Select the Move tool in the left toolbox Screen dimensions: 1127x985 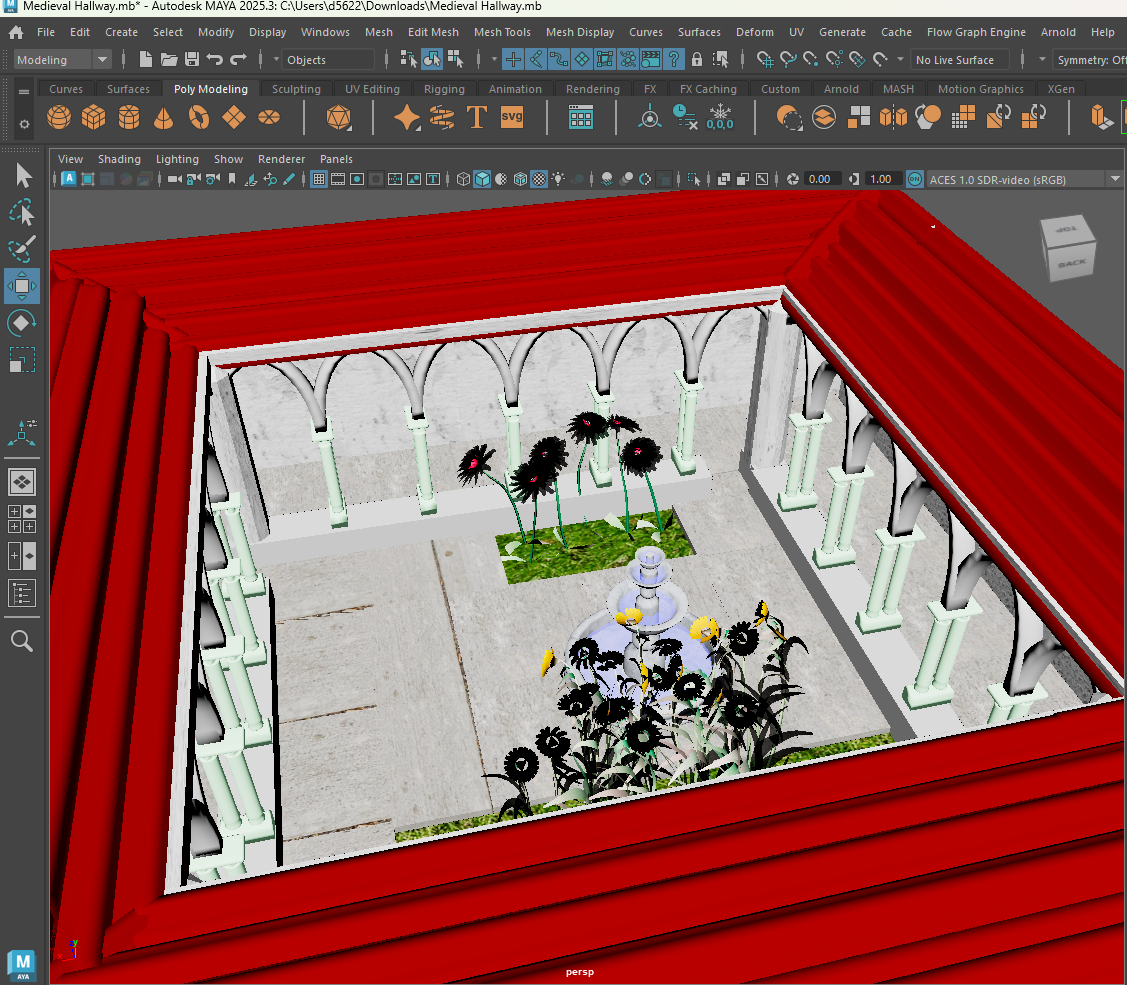[x=22, y=285]
